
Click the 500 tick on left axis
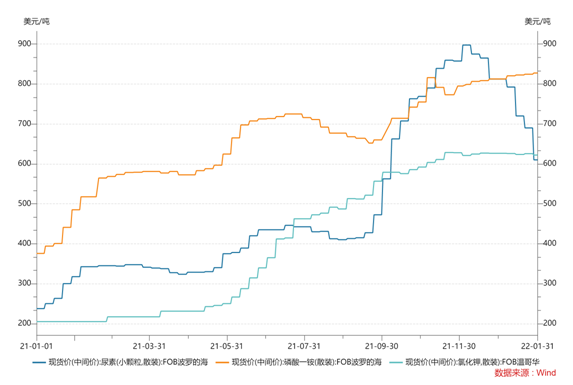pyautogui.click(x=24, y=203)
